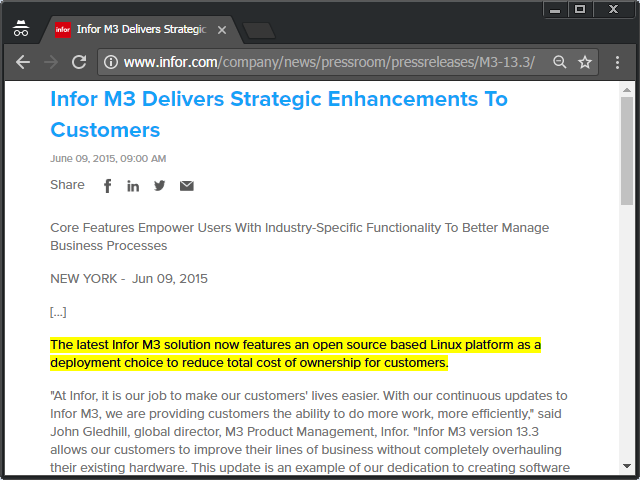This screenshot has height=480, width=640.
Task: Open the Chrome three-dot menu
Action: (x=617, y=62)
